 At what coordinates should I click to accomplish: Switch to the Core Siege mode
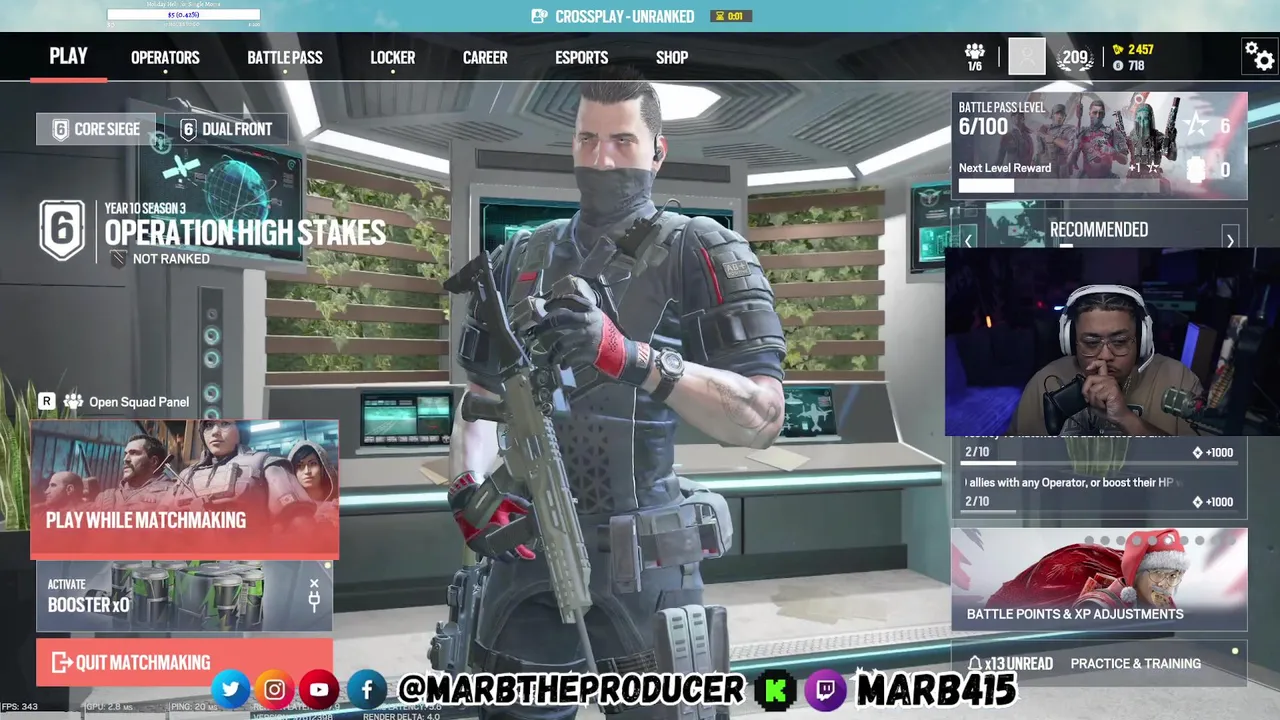coord(96,129)
